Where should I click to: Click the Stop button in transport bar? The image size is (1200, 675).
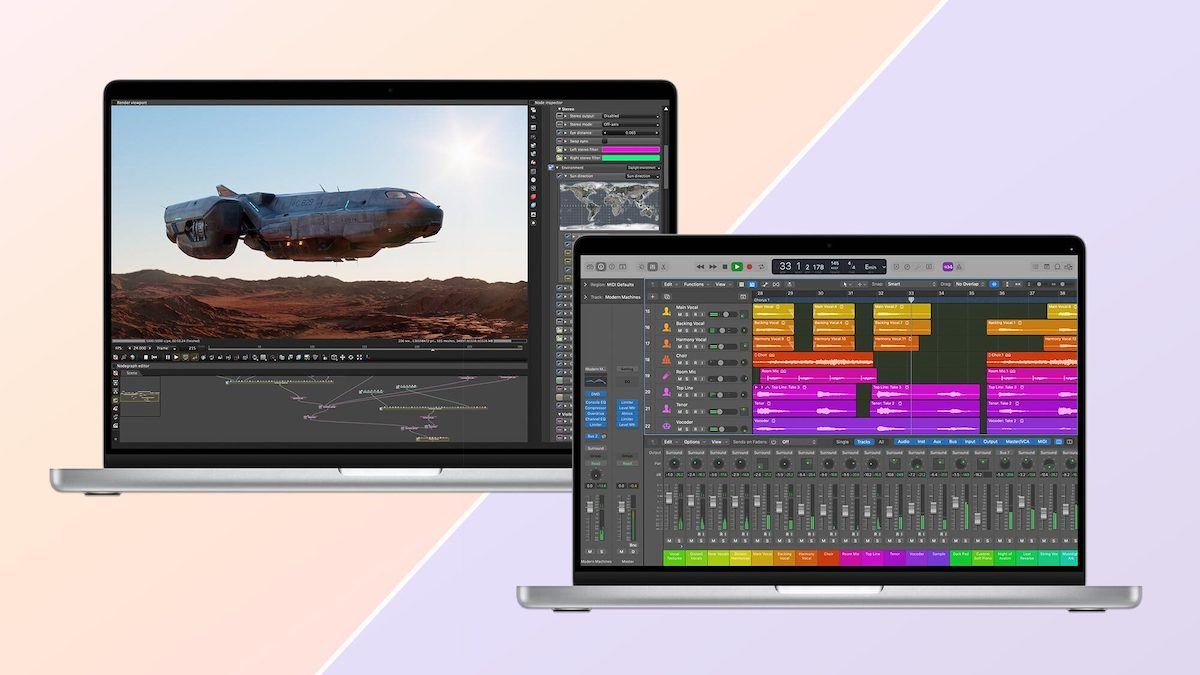click(x=725, y=267)
